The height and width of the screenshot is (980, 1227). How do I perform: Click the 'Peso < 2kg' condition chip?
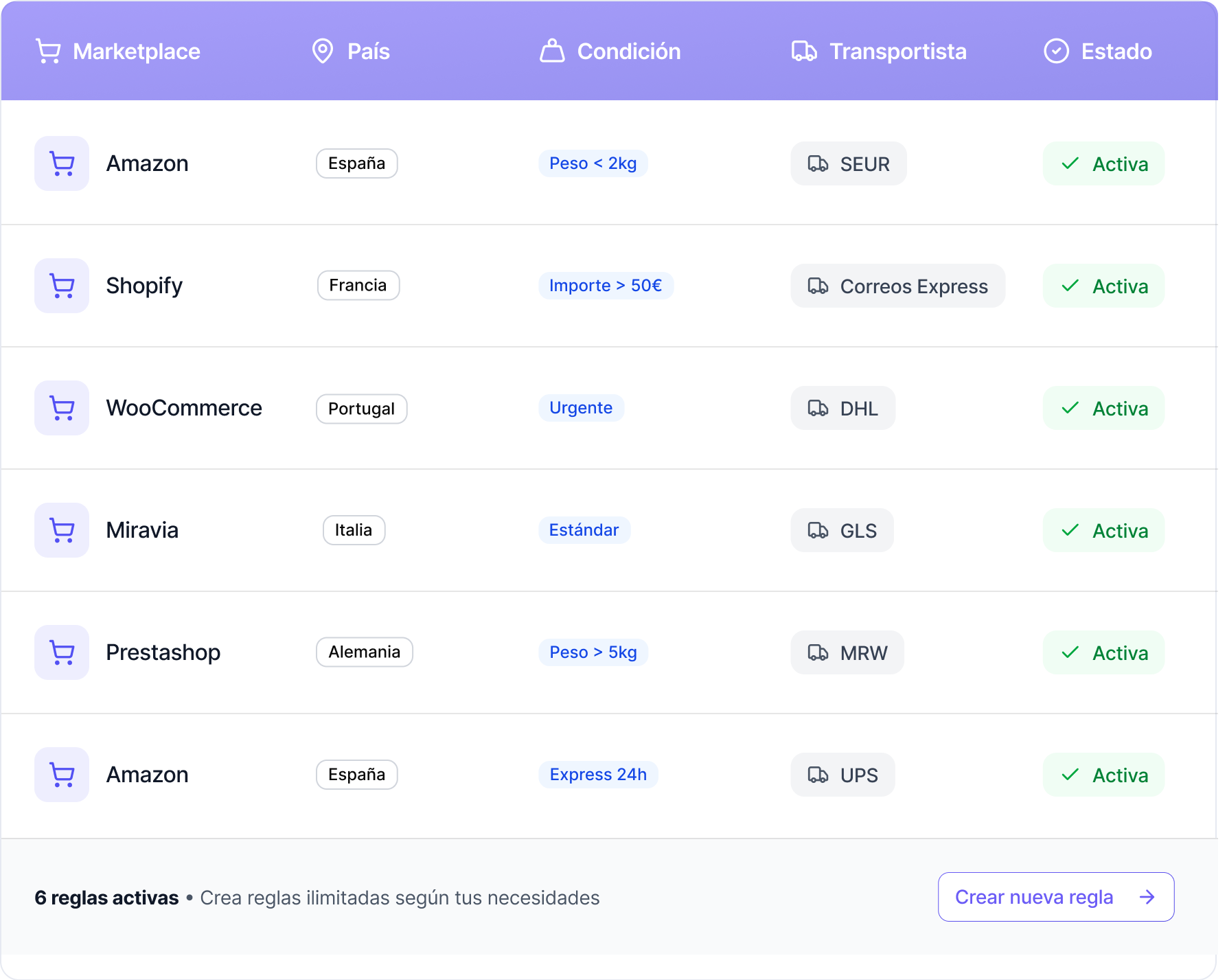pyautogui.click(x=593, y=163)
